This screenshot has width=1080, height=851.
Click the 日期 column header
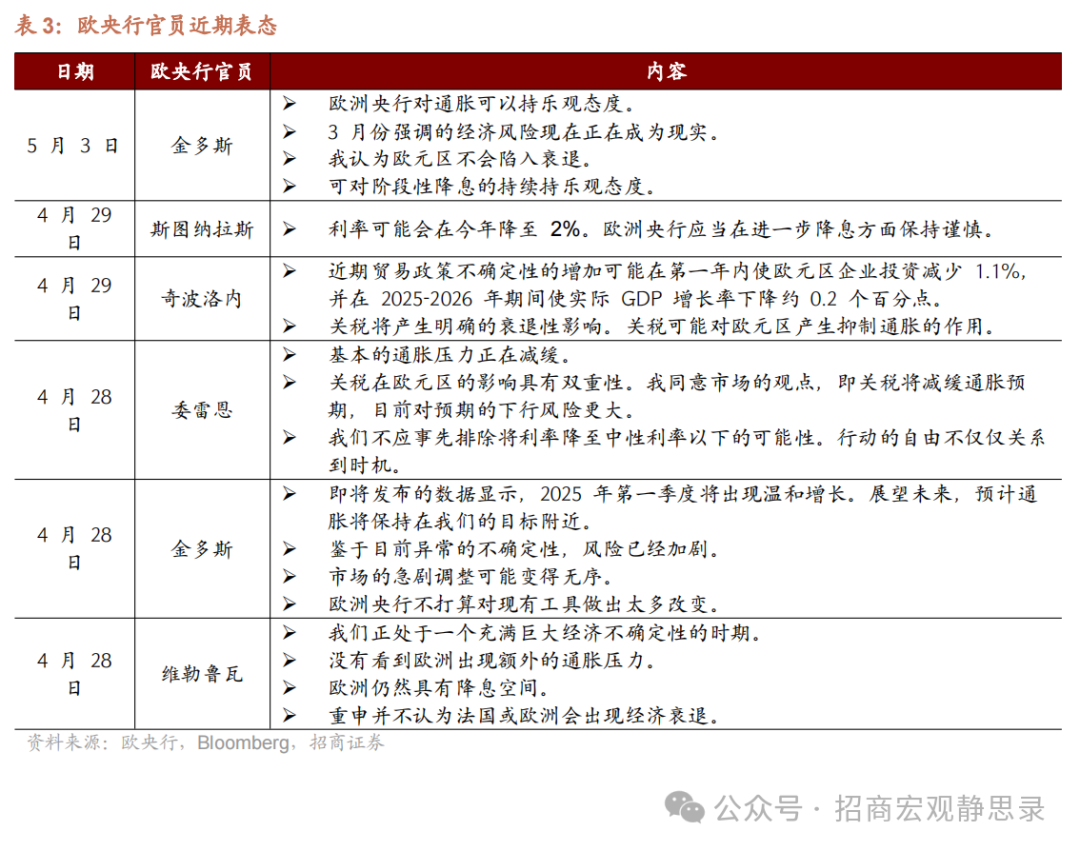pos(74,71)
